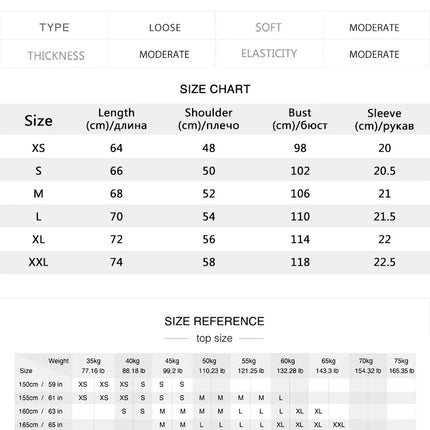This screenshot has width=430, height=430.
Task: Click the XXL size row label
Action: pyautogui.click(x=38, y=262)
